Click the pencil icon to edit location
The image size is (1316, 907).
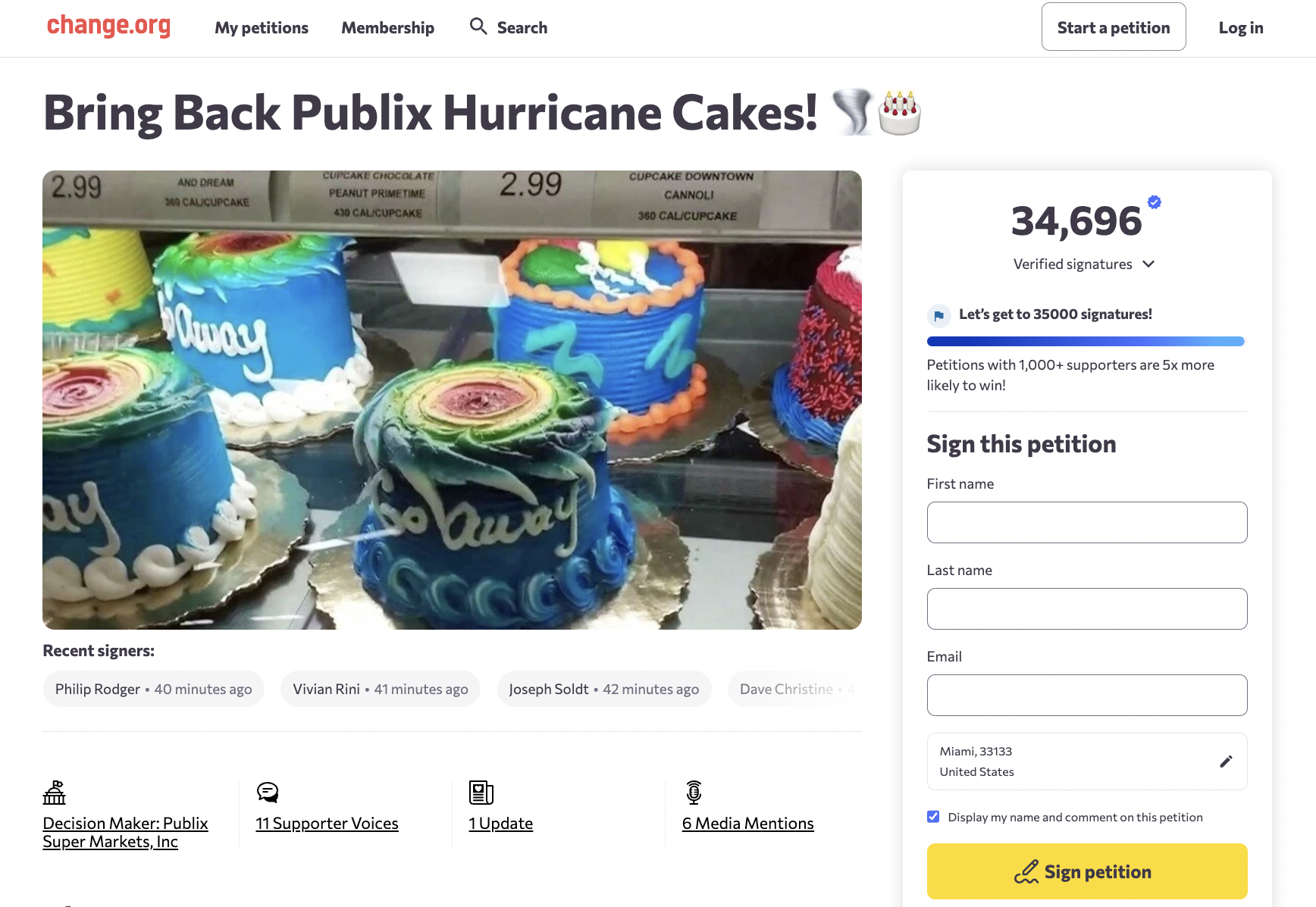coord(1226,762)
